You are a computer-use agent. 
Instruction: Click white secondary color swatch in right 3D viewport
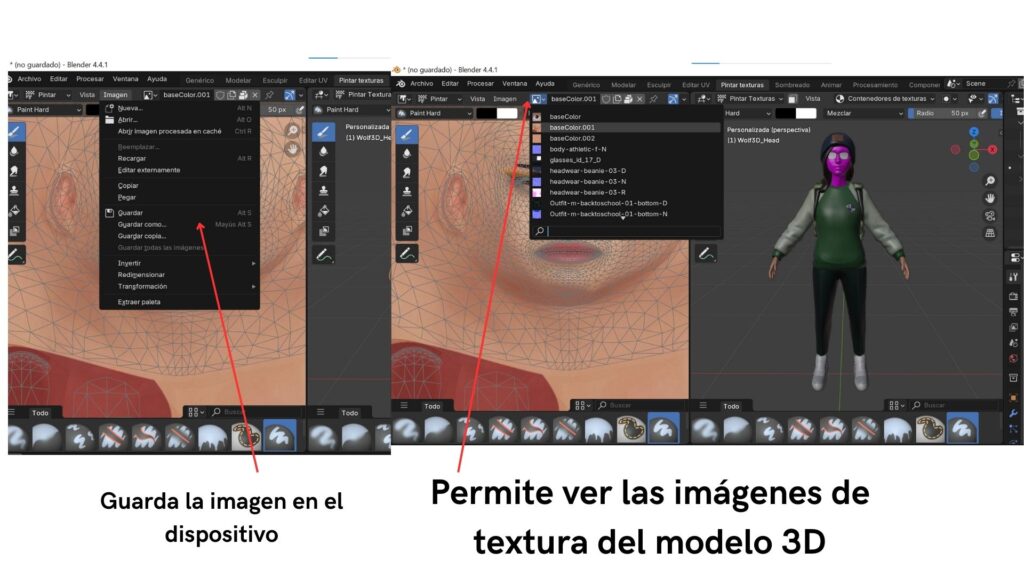click(805, 113)
